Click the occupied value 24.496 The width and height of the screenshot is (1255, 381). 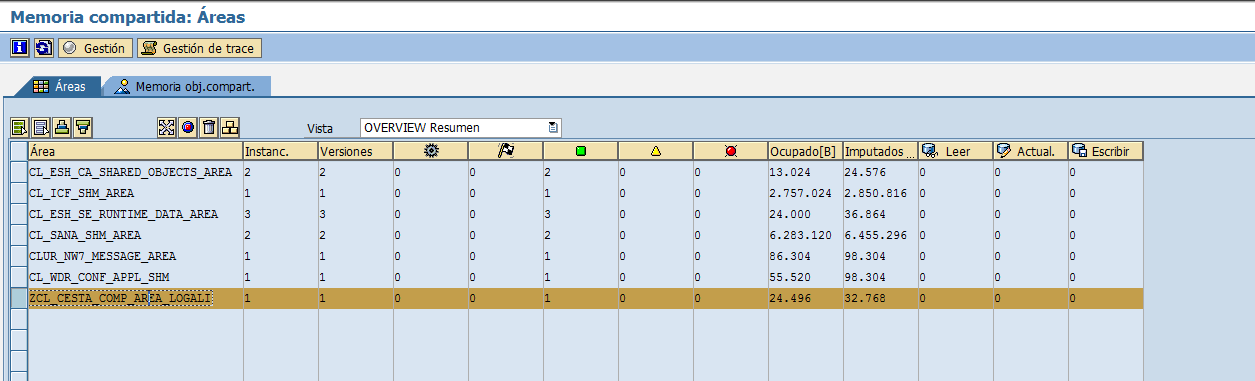click(x=805, y=298)
